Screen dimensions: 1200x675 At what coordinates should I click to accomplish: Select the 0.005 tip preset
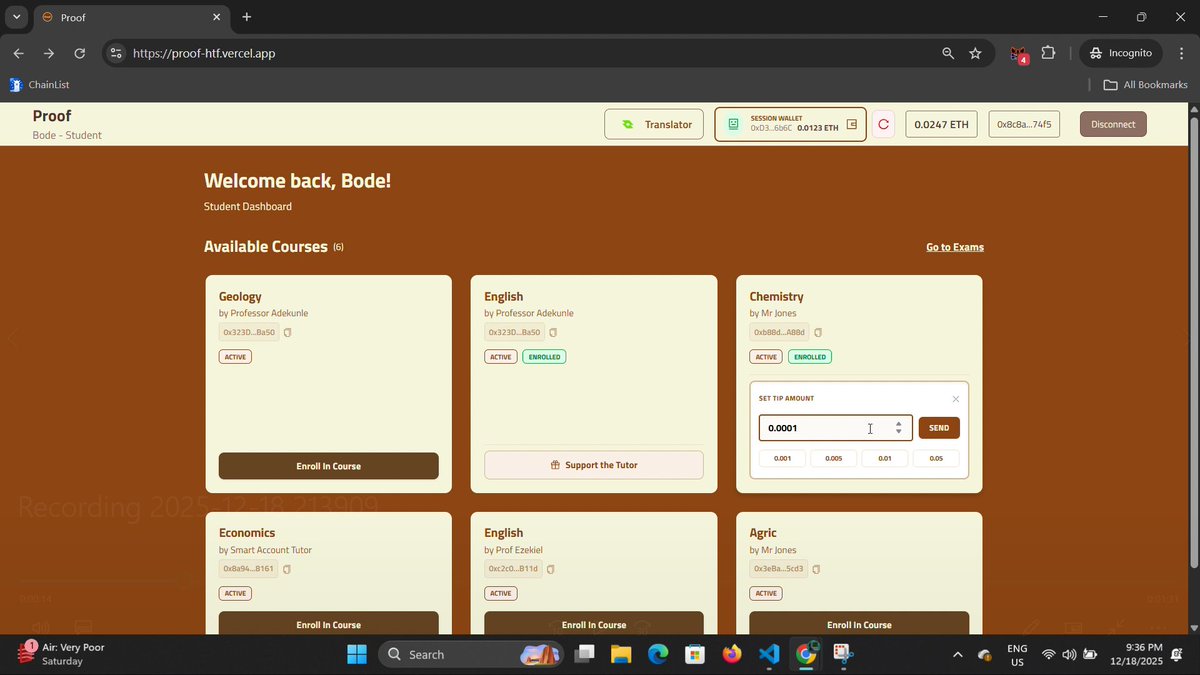833,458
